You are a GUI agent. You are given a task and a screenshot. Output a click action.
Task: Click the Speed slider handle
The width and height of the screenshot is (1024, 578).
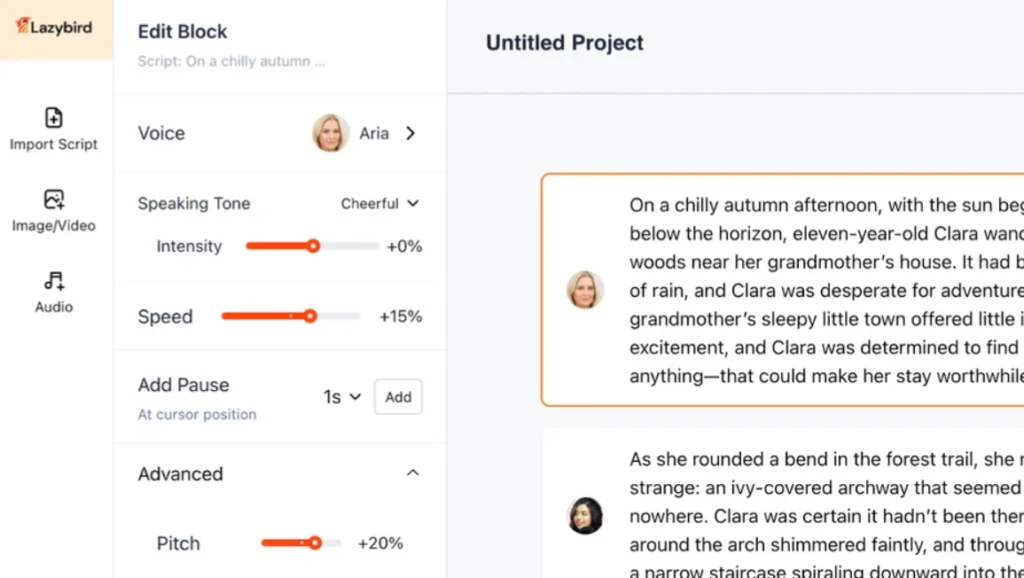tap(310, 316)
